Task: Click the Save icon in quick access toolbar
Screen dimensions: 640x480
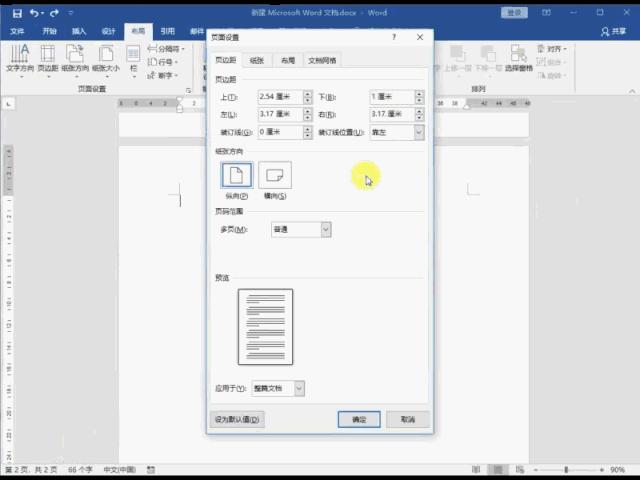Action: tap(17, 13)
